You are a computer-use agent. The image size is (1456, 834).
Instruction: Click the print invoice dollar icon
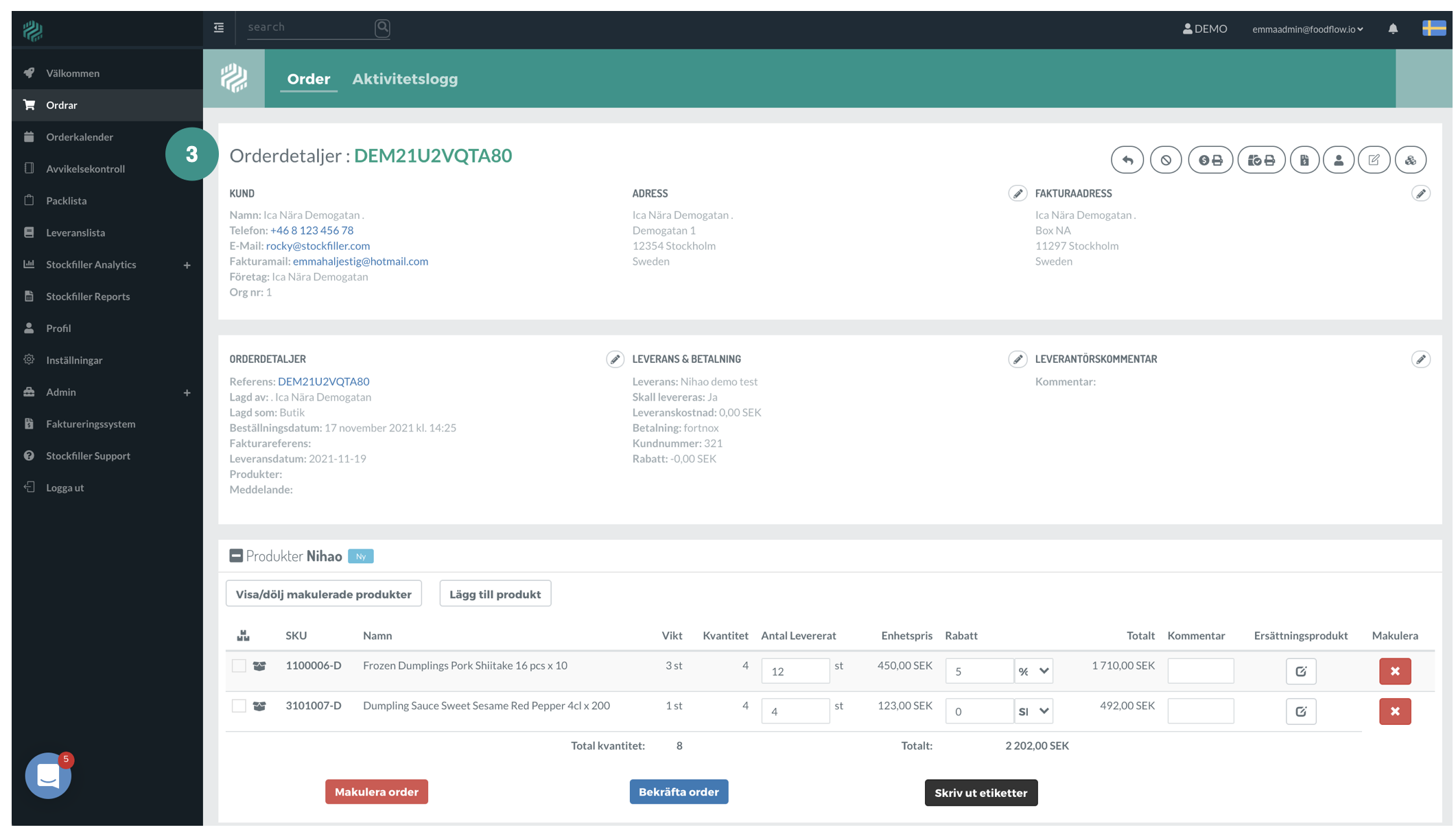tap(1210, 160)
